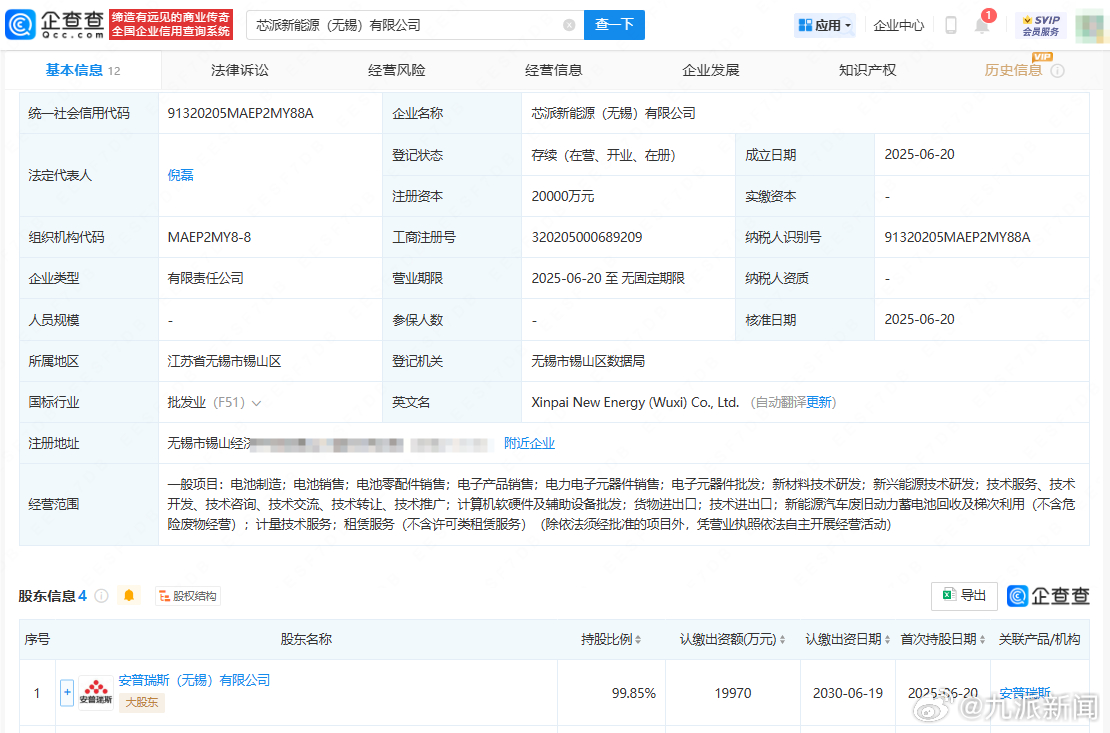Viewport: 1110px width, 733px height.
Task: Click the Qcc.com logo icon
Action: [20, 25]
